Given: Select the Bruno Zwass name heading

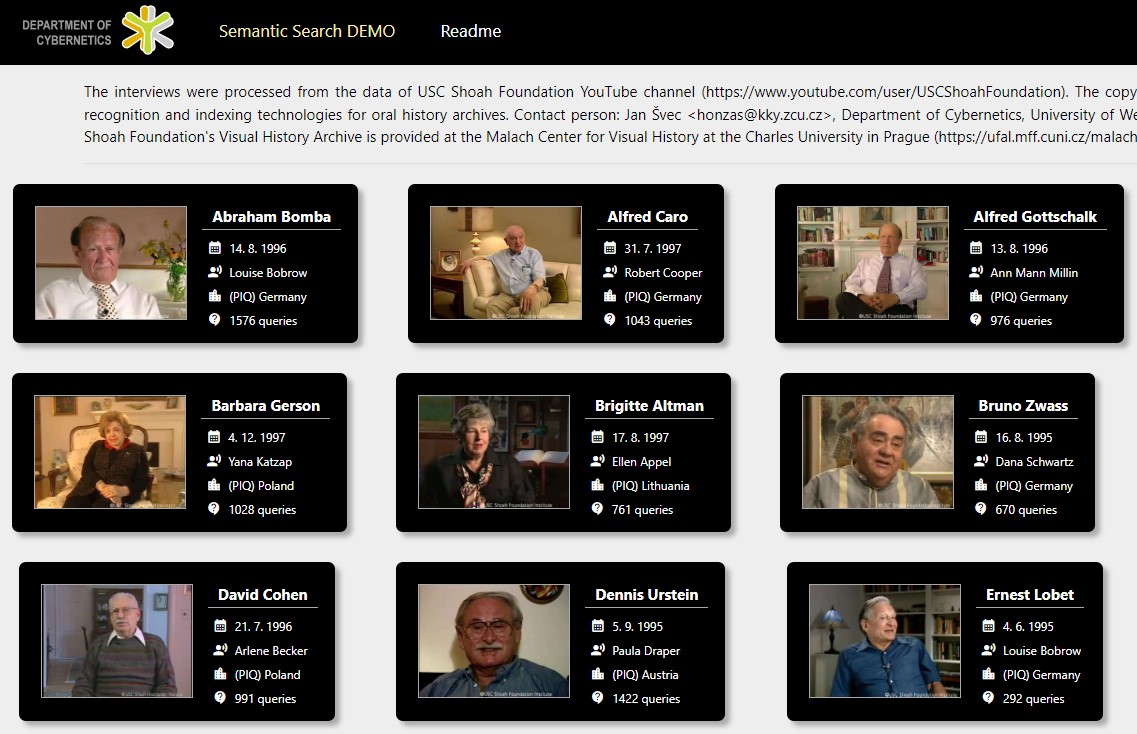Looking at the screenshot, I should pyautogui.click(x=1023, y=406).
